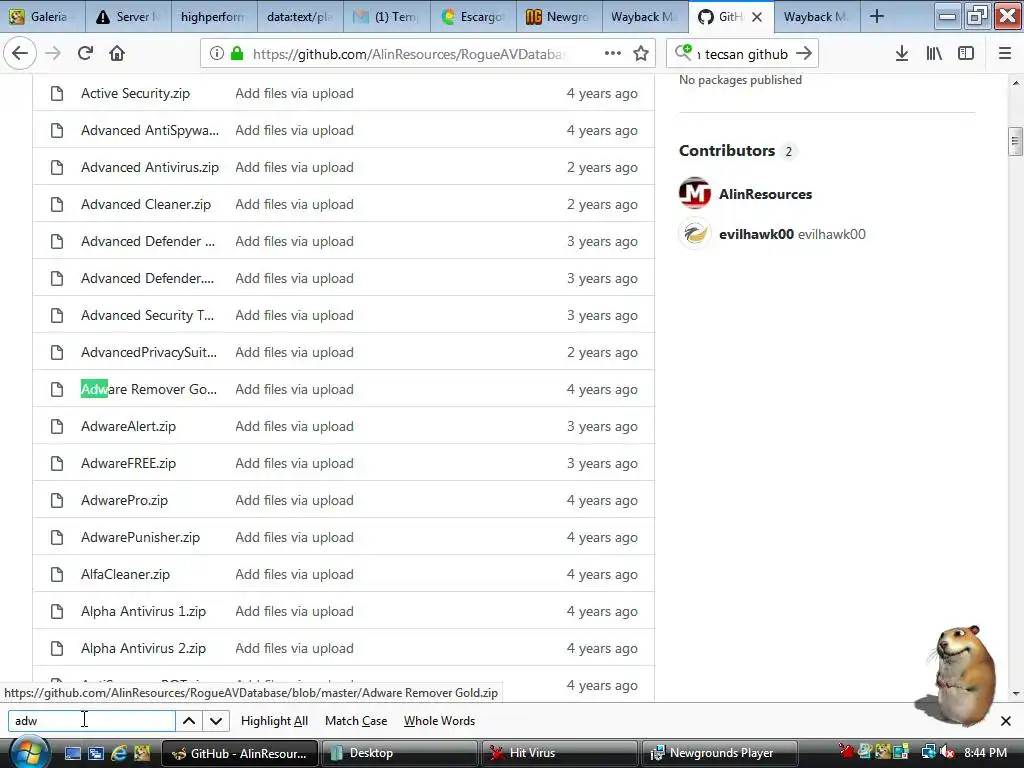Toggle Whole Words in find bar
Screen dimensions: 1024x768
[440, 721]
